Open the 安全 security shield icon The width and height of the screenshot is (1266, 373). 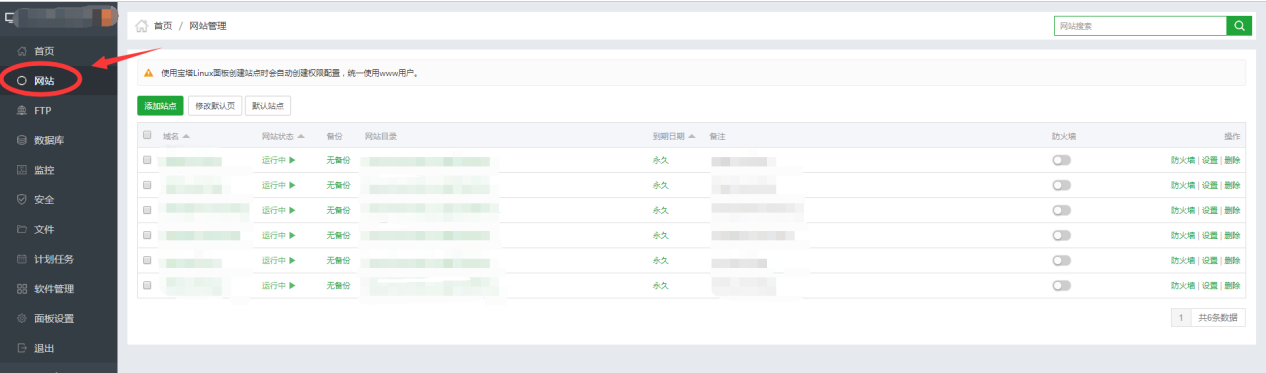[x=22, y=199]
